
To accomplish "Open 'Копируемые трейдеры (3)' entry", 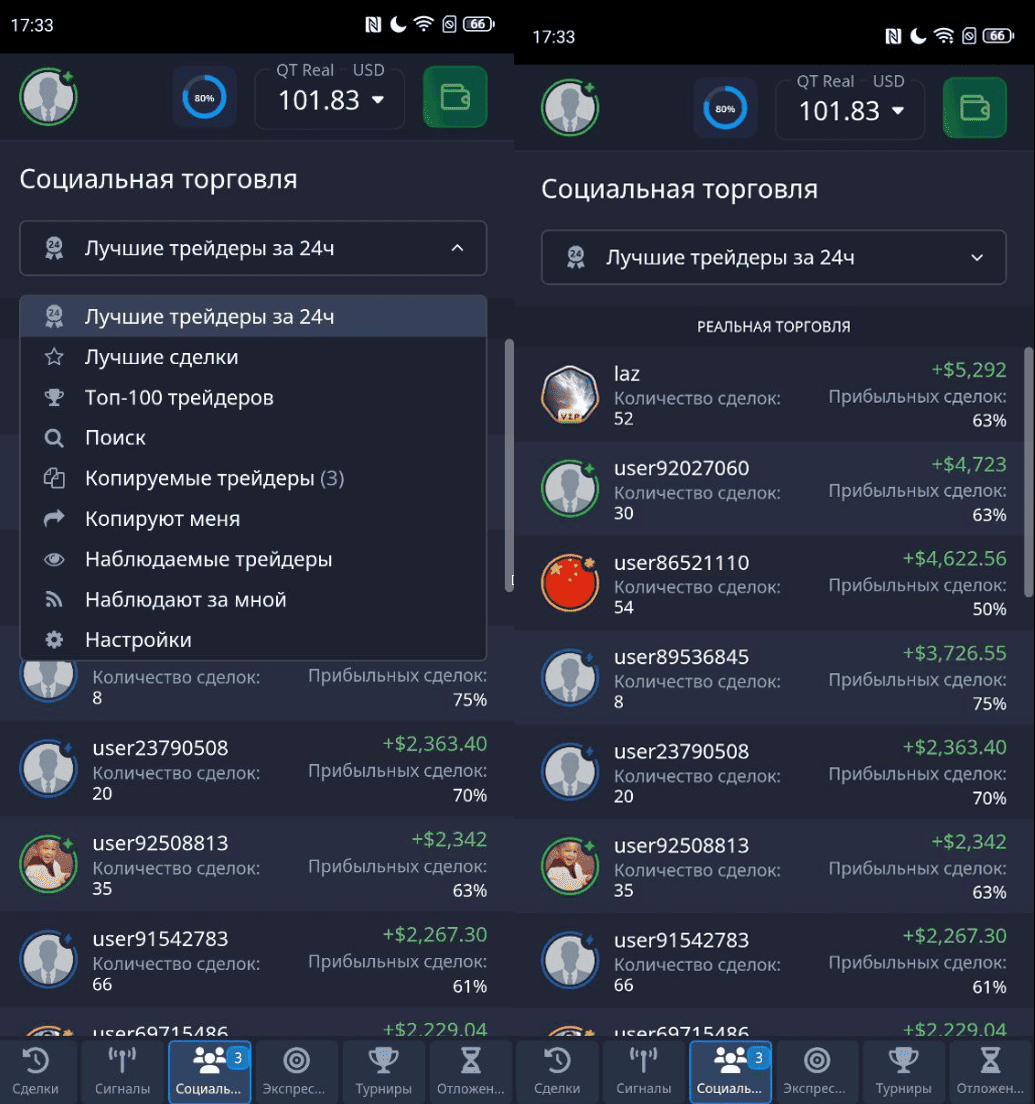I will point(253,478).
